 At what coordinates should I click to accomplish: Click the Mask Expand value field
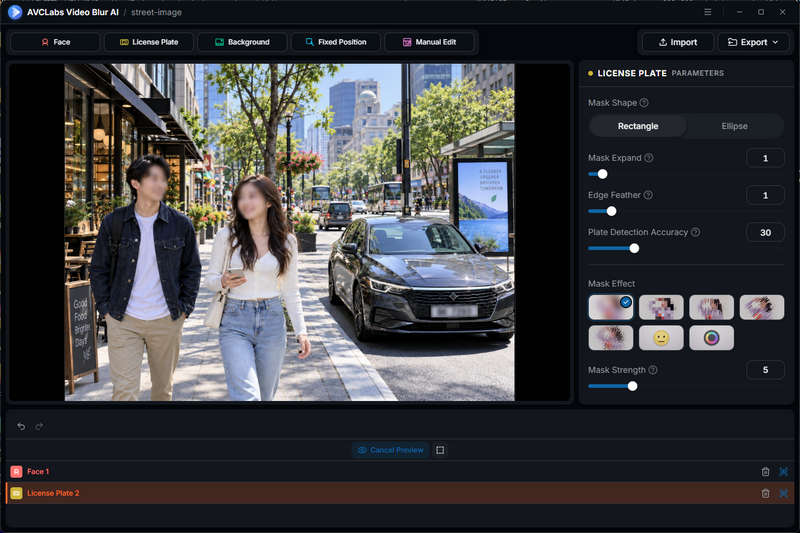pos(765,158)
